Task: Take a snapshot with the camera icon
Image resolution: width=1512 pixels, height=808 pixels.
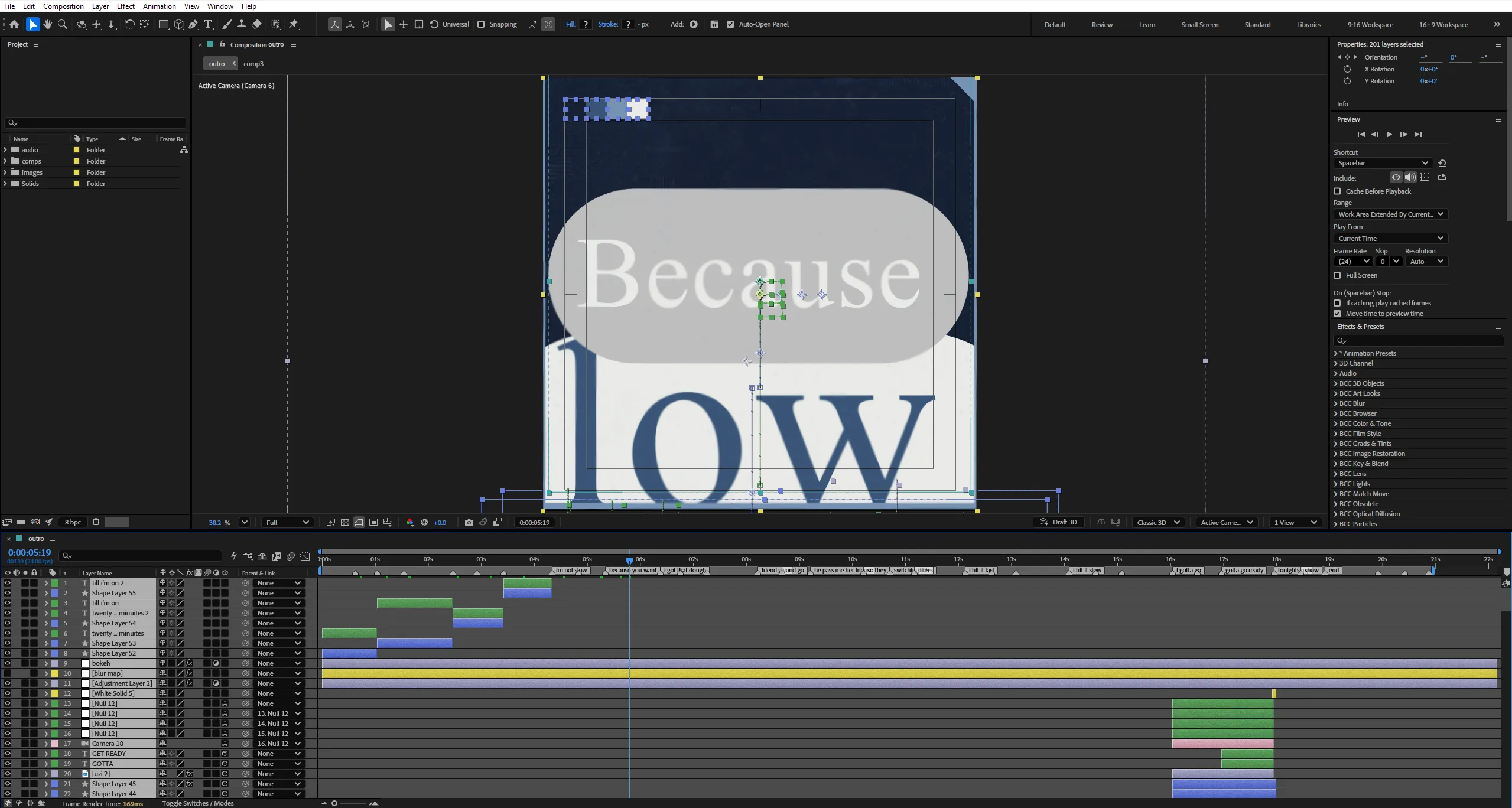Action: 469,522
